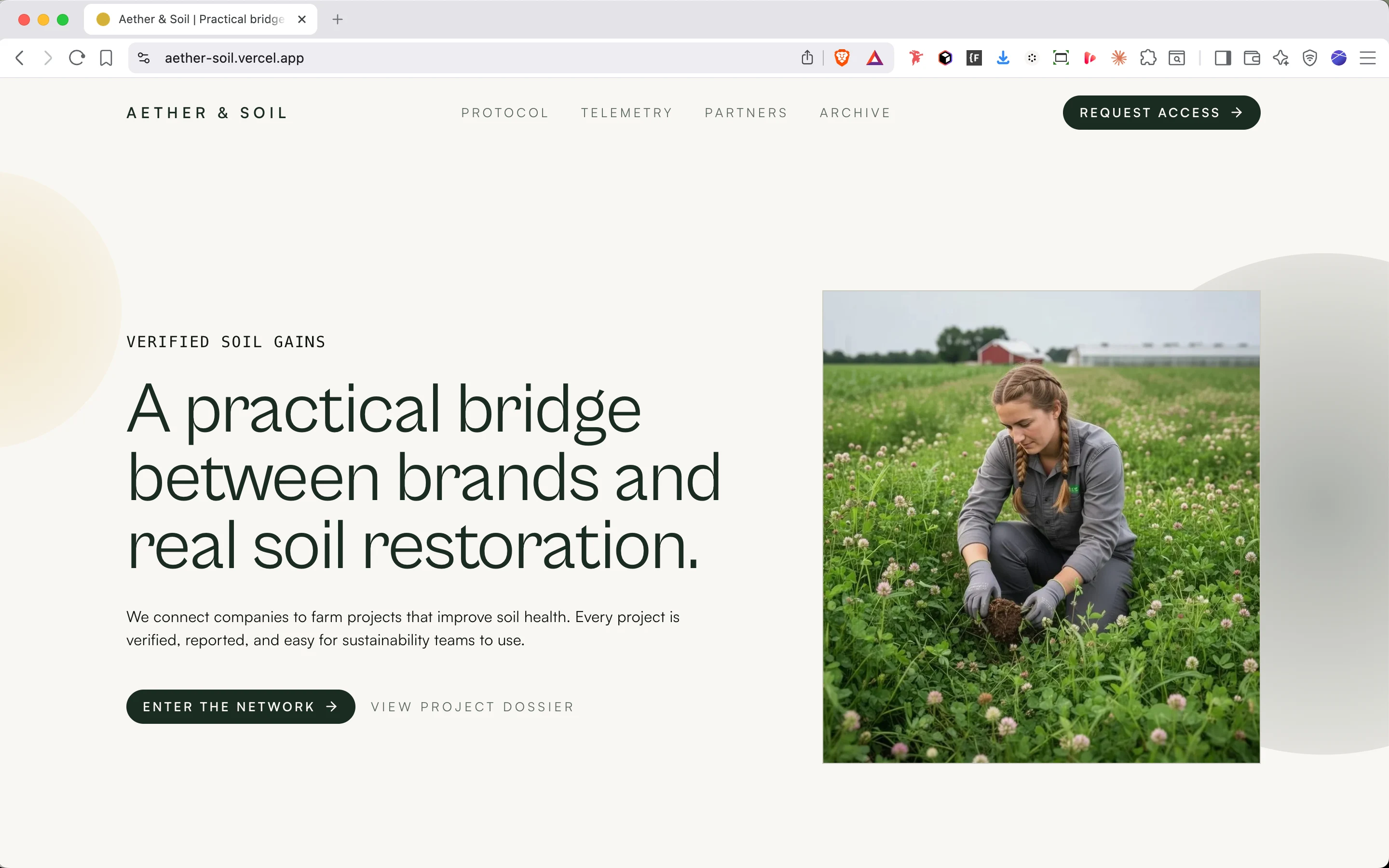Open the Extensions puzzle icon

(x=1148, y=58)
